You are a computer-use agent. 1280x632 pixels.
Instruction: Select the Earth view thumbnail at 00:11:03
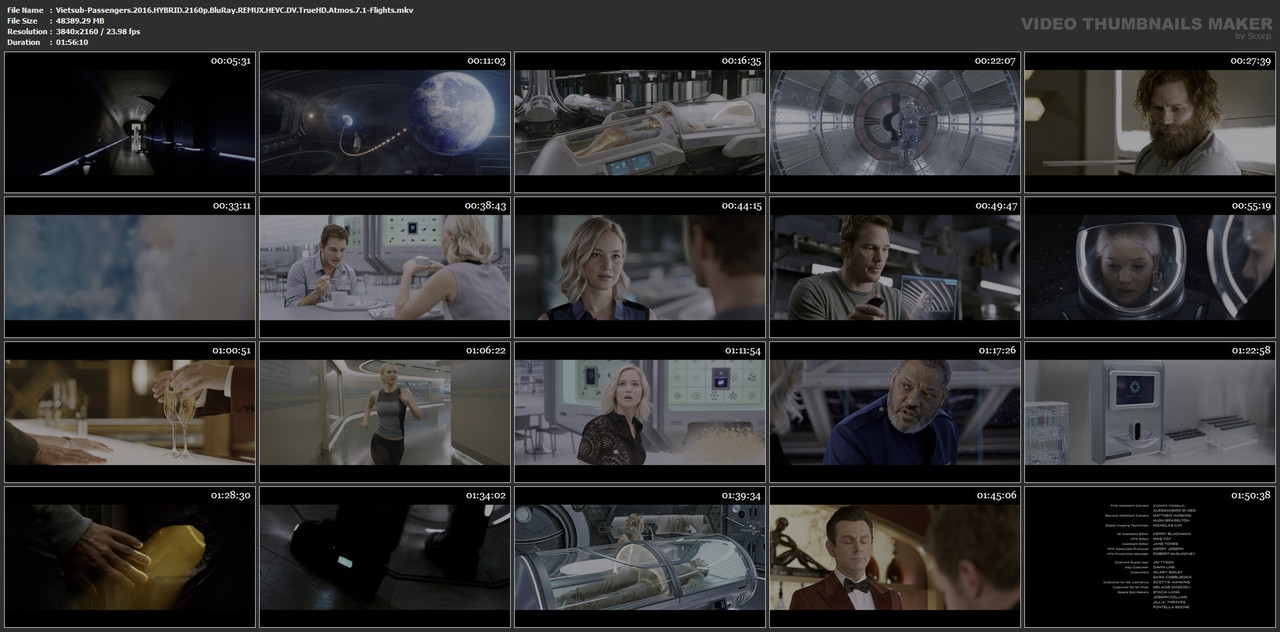pos(385,122)
